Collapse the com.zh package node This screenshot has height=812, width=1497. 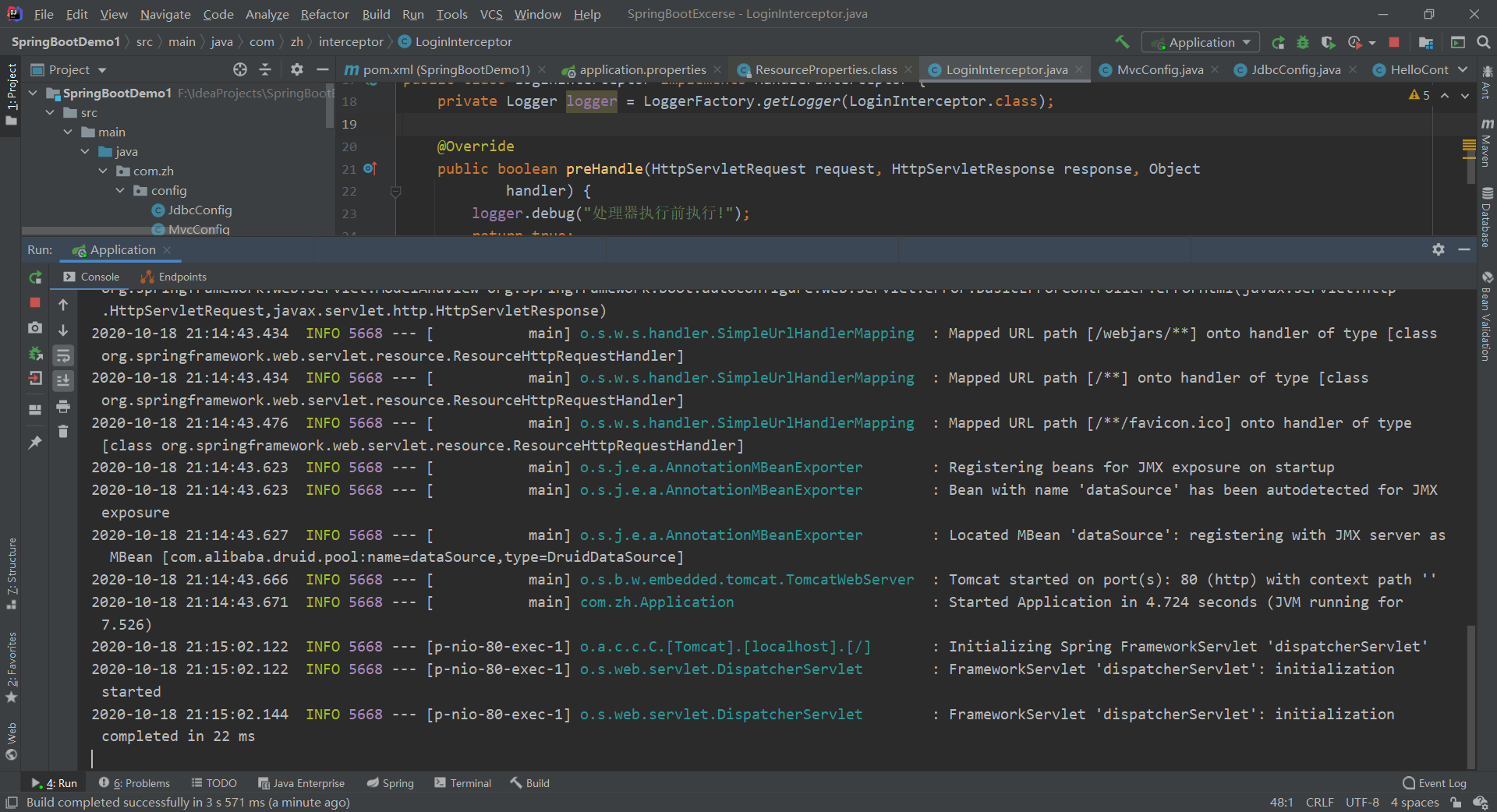click(x=103, y=171)
